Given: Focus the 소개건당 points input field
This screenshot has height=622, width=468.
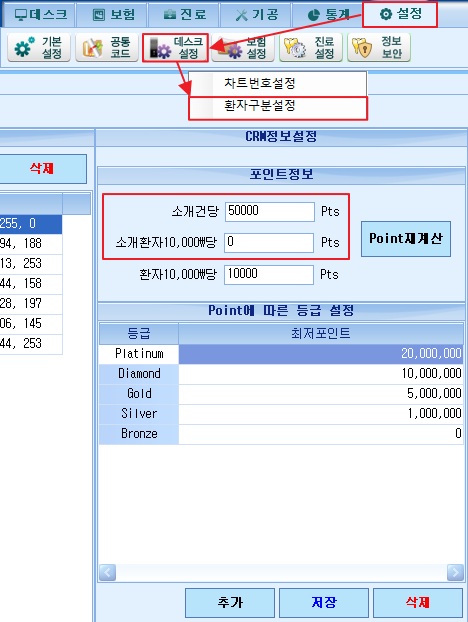Looking at the screenshot, I should point(270,211).
